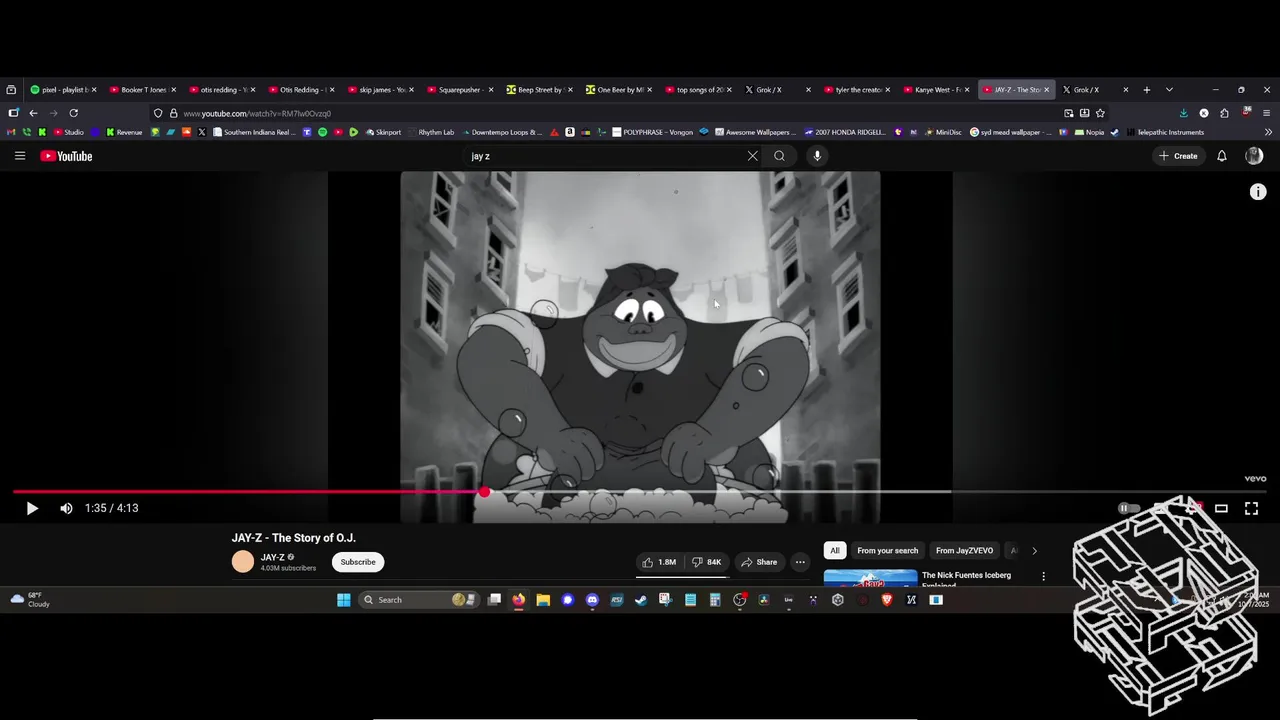Open options for Nick Fuentes Iceberg video
This screenshot has width=1280, height=720.
pyautogui.click(x=1043, y=576)
